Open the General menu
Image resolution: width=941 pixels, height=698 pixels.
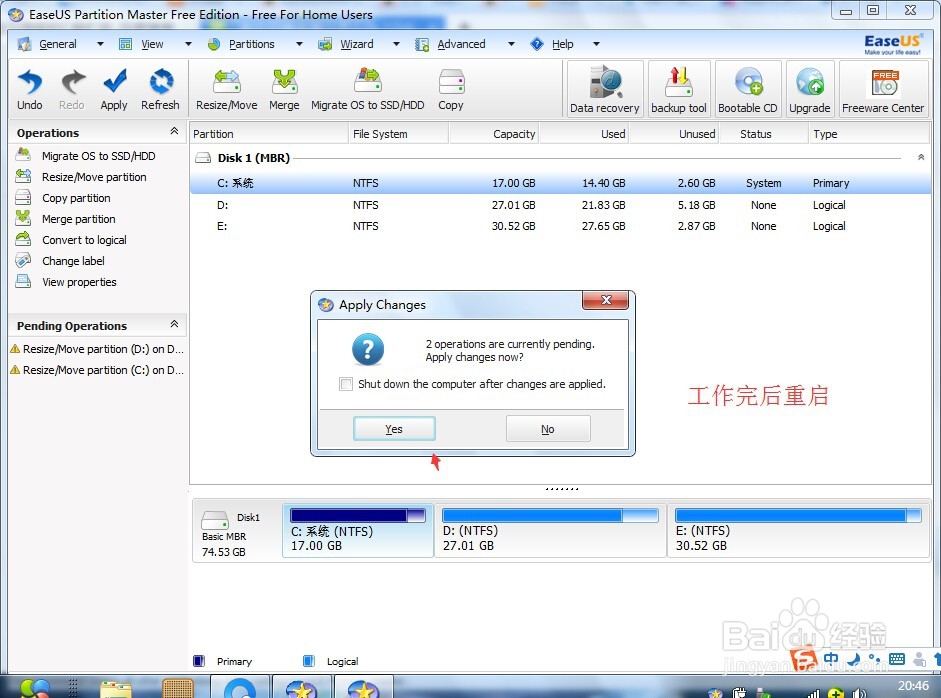(58, 44)
